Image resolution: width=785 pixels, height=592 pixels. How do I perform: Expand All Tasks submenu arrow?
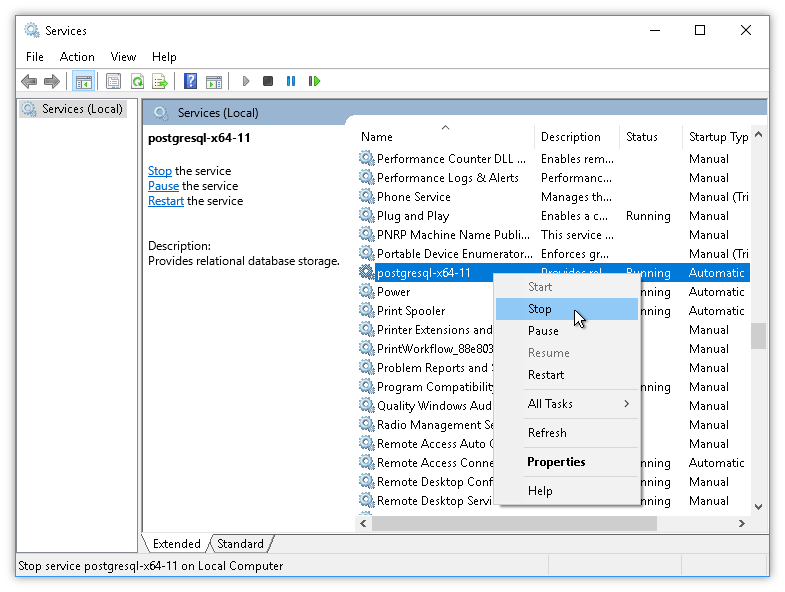[626, 404]
